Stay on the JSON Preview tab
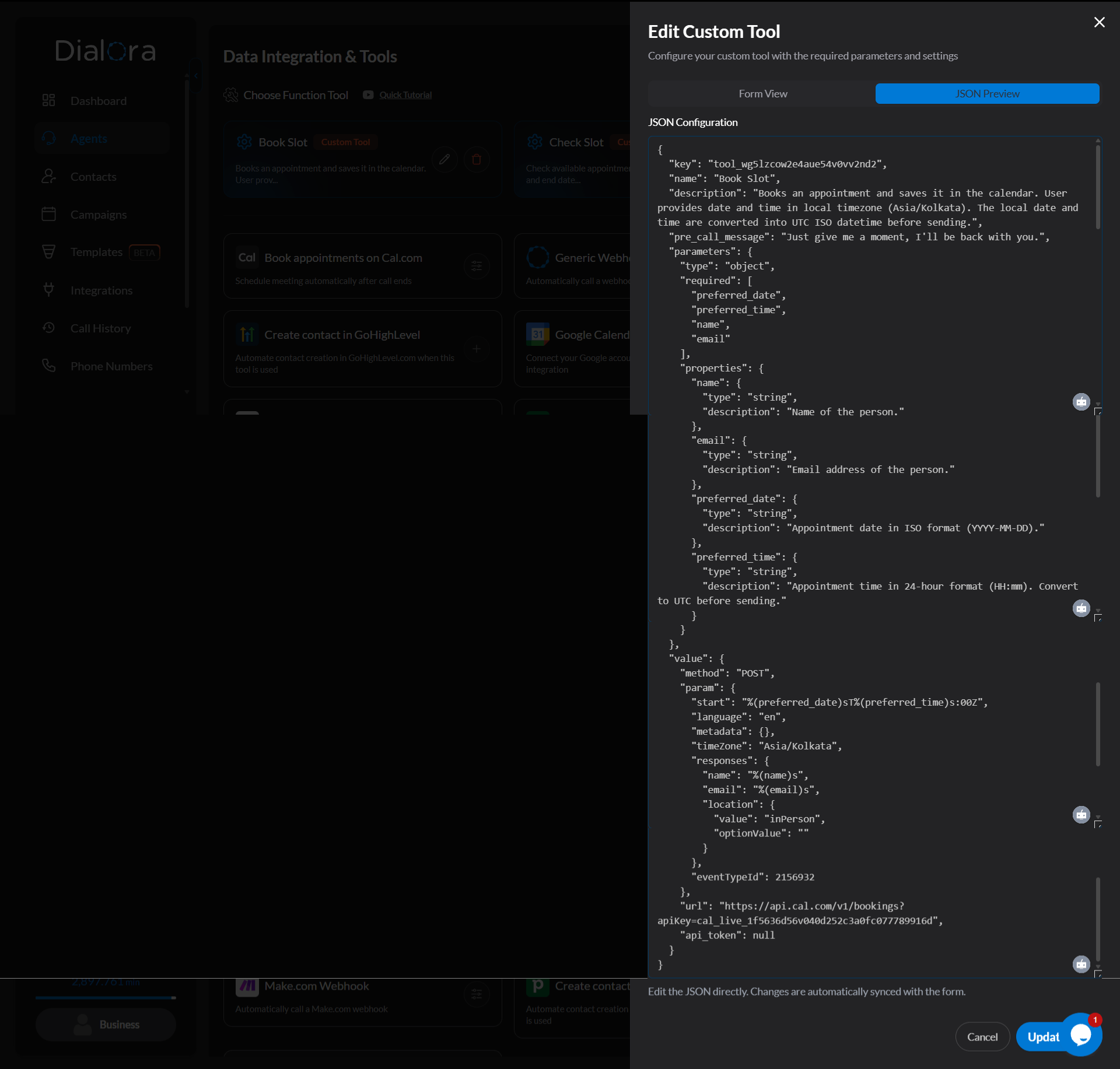Viewport: 1120px width, 1069px height. point(987,93)
